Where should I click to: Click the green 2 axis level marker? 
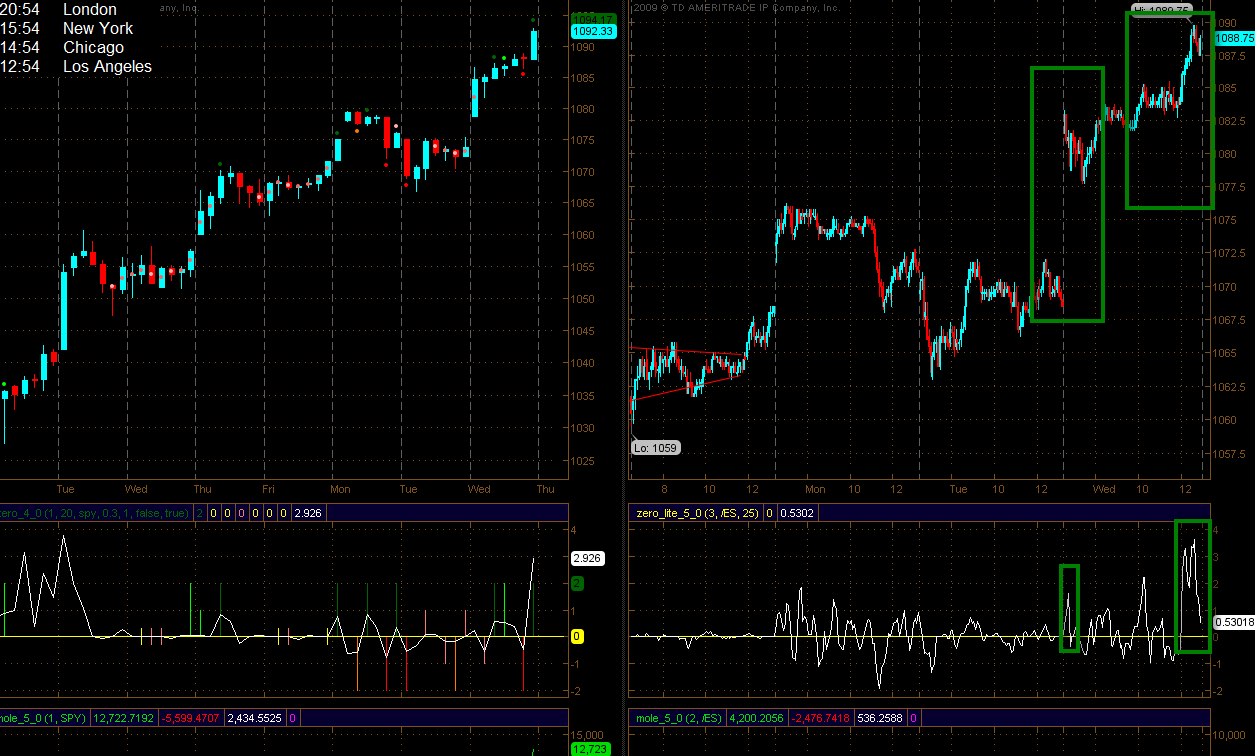click(578, 582)
